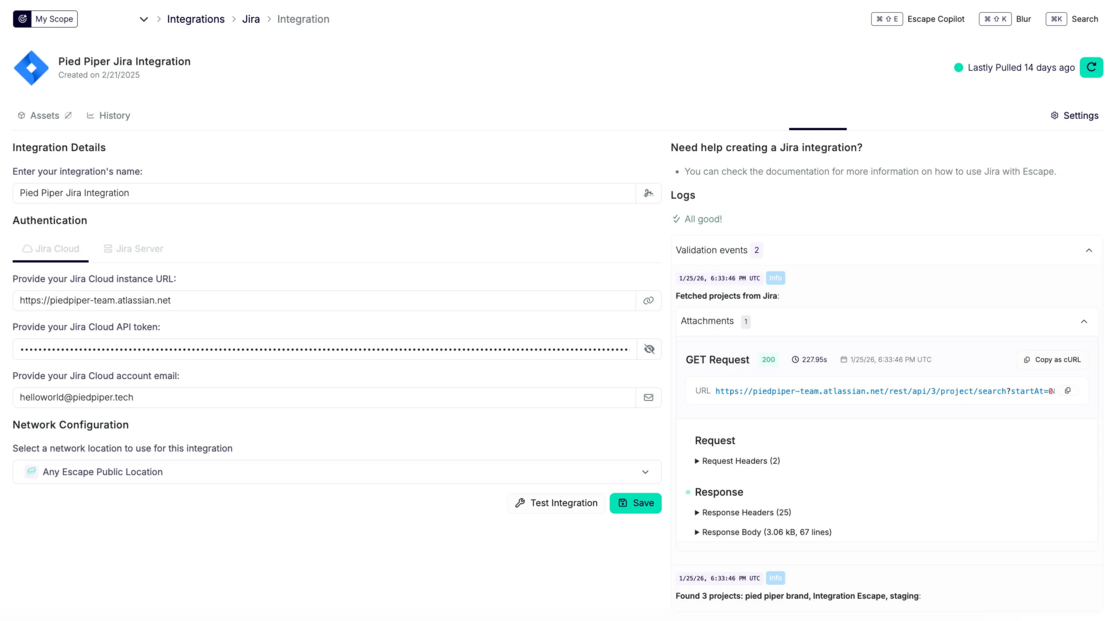Switch to the History tab
This screenshot has width=1120, height=621.
(109, 116)
